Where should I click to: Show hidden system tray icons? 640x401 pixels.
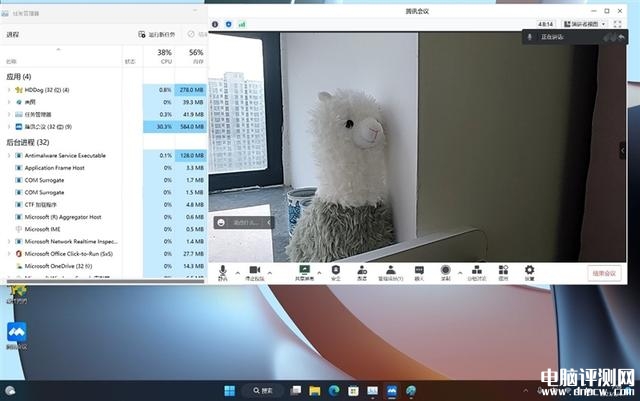pos(526,391)
